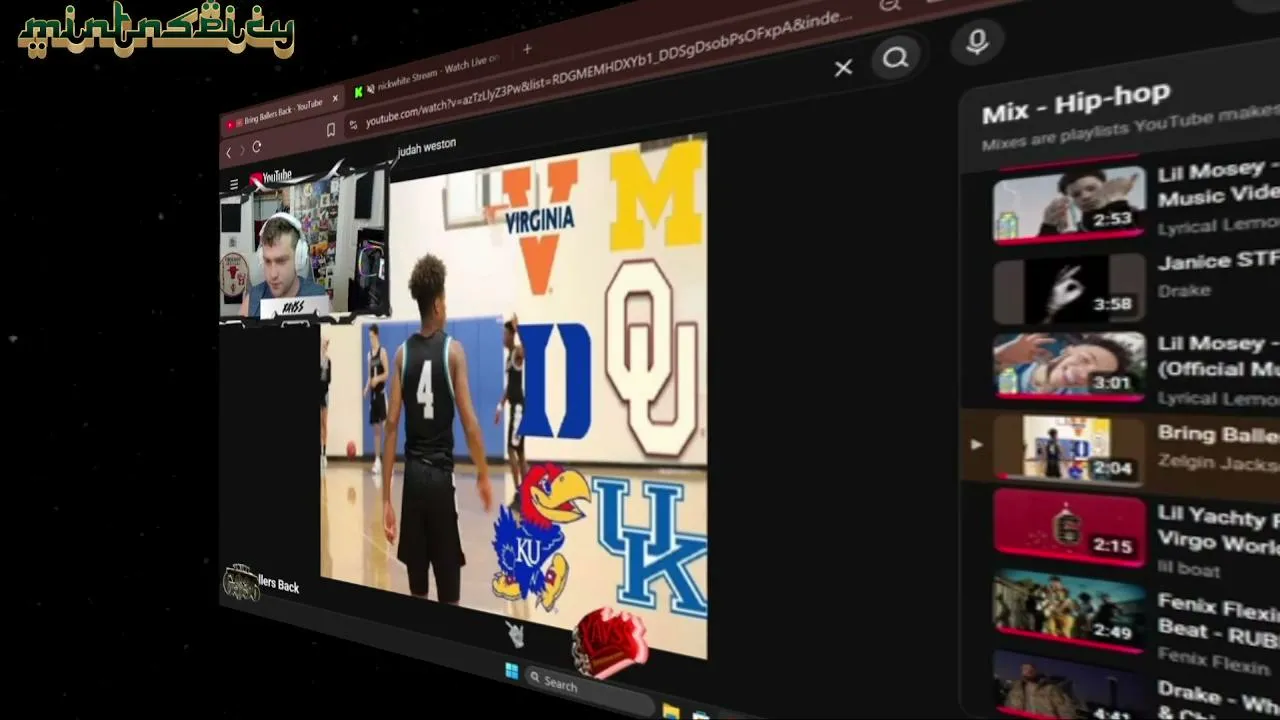This screenshot has width=1280, height=720.
Task: Click the Drake channel name under Janice
Action: 1184,291
